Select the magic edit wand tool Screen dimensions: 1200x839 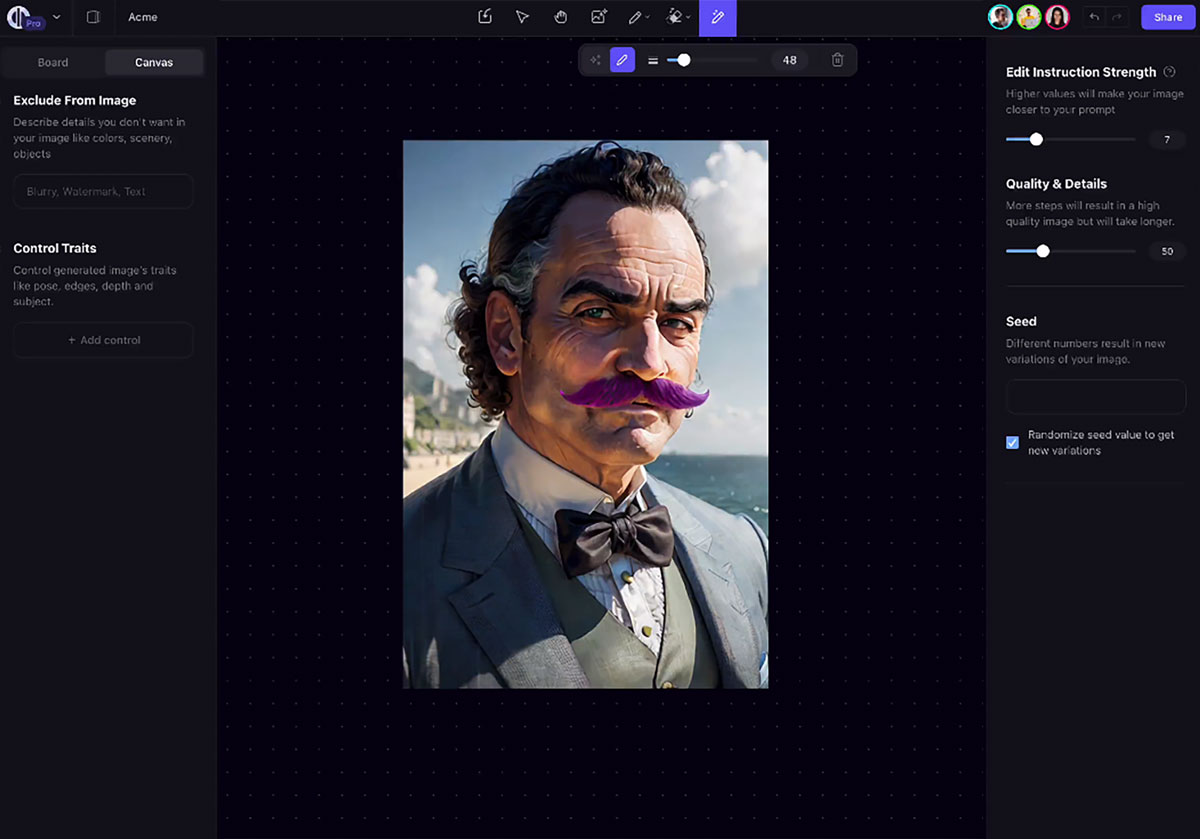point(717,17)
